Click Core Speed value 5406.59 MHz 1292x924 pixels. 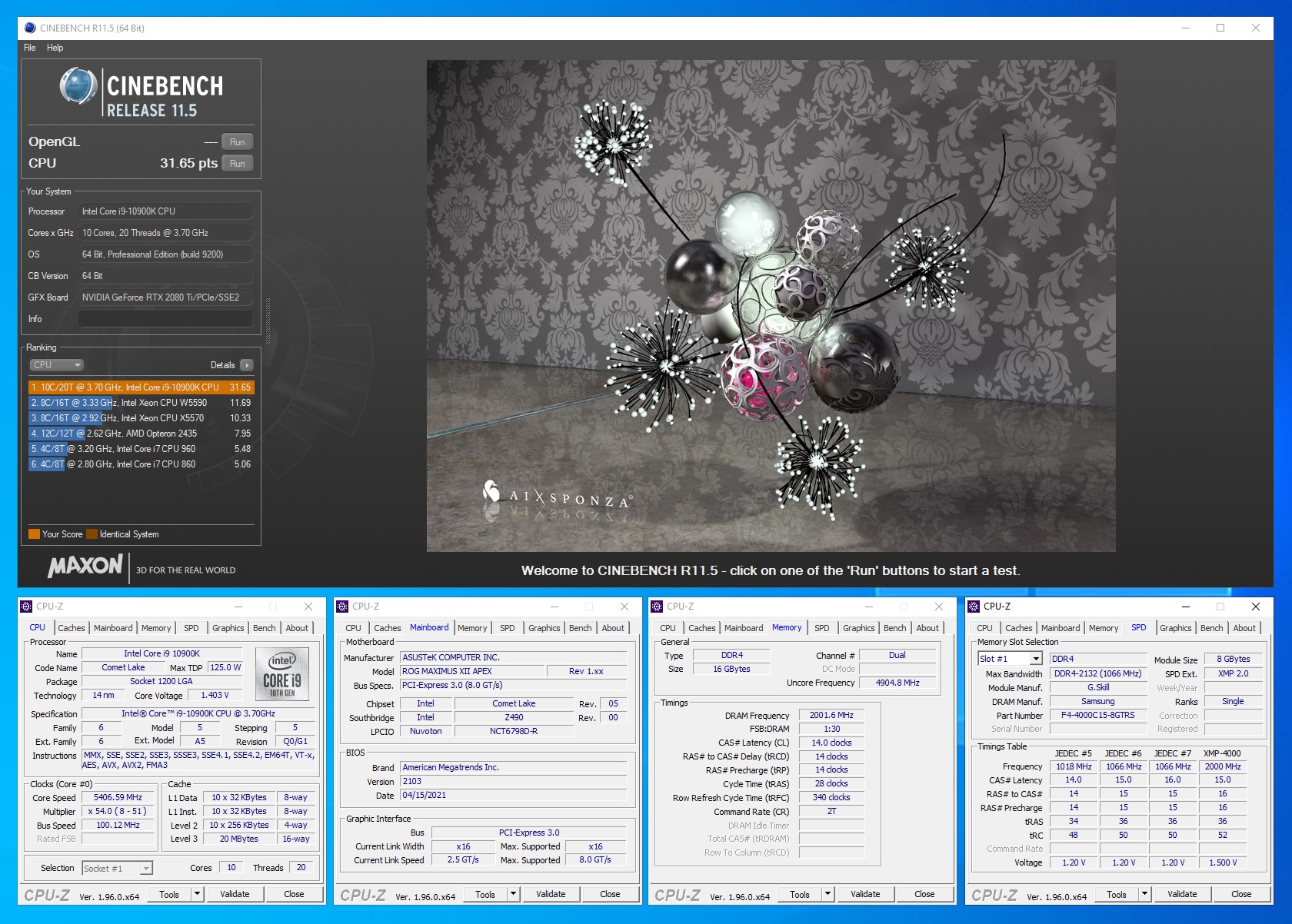coord(118,798)
